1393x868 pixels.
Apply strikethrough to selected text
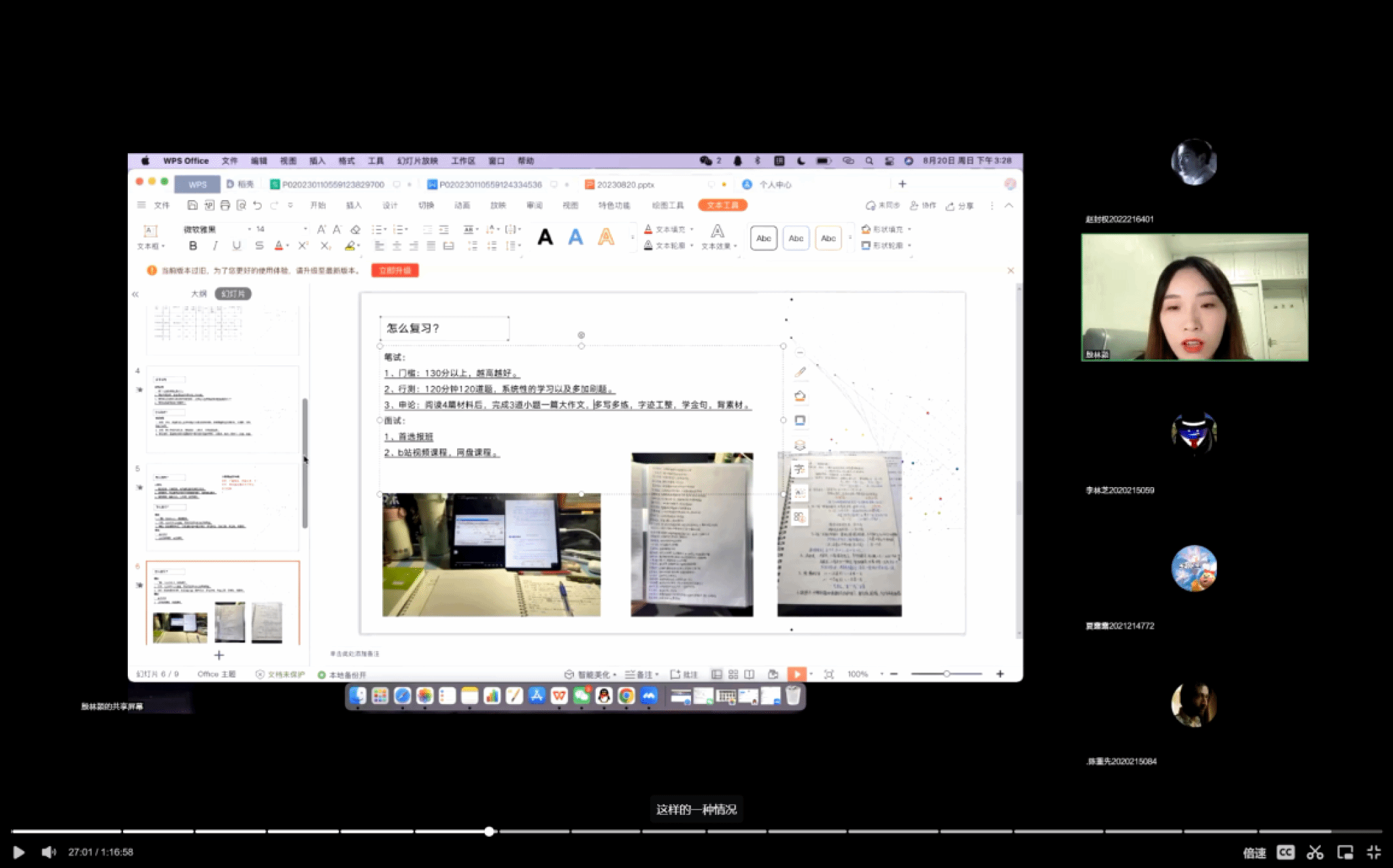[258, 246]
